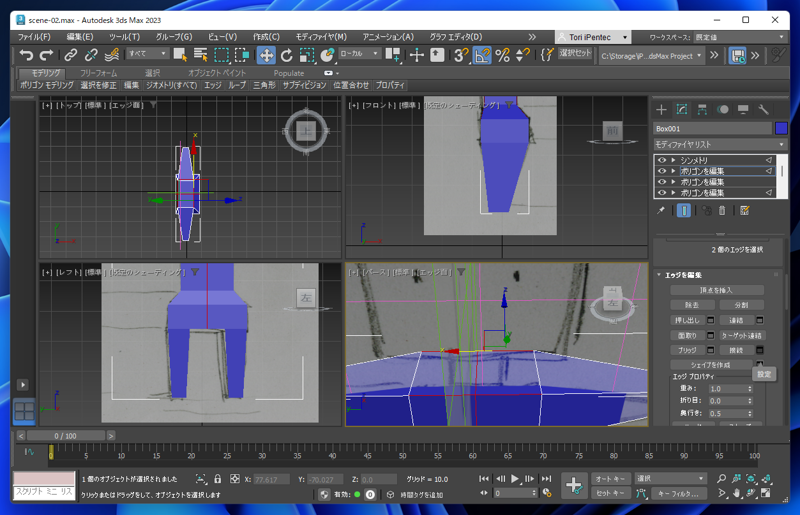Image resolution: width=800 pixels, height=515 pixels.
Task: Activate the Select and Place tool
Action: click(x=327, y=55)
